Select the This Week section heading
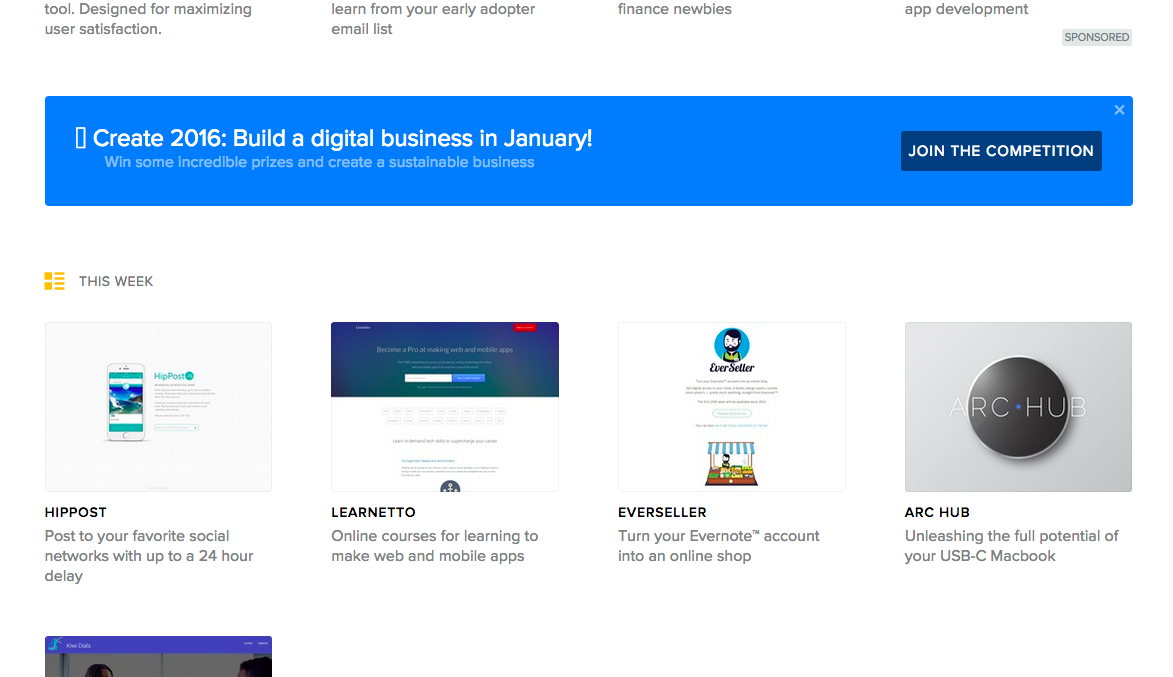Image resolution: width=1173 pixels, height=677 pixels. click(x=116, y=281)
